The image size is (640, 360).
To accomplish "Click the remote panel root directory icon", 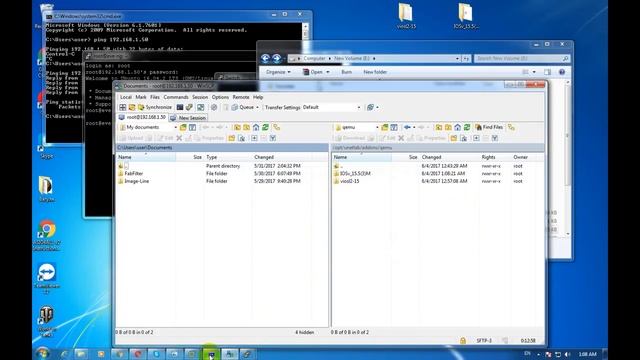I will [x=448, y=127].
